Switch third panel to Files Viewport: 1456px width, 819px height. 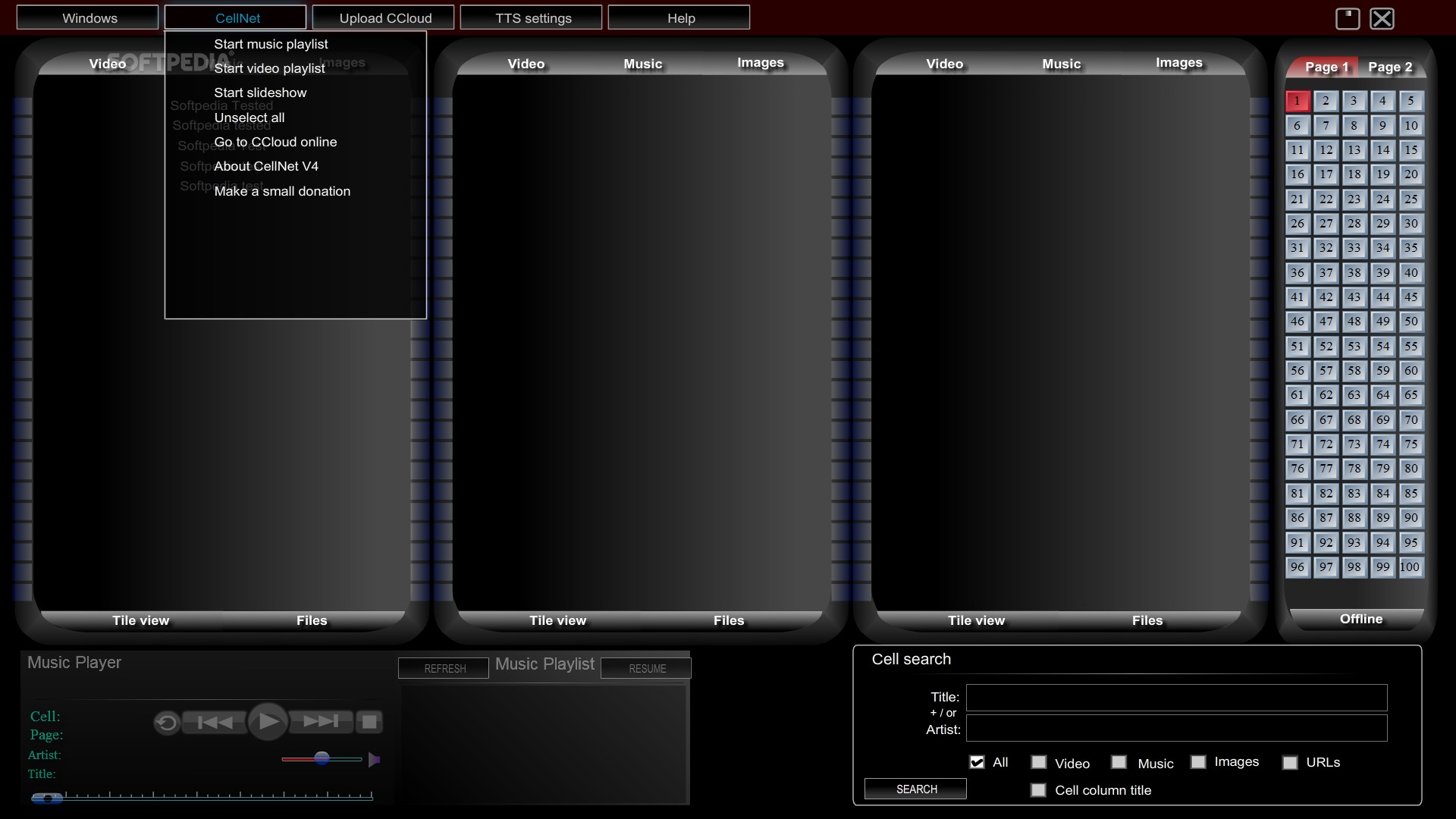coord(1147,621)
